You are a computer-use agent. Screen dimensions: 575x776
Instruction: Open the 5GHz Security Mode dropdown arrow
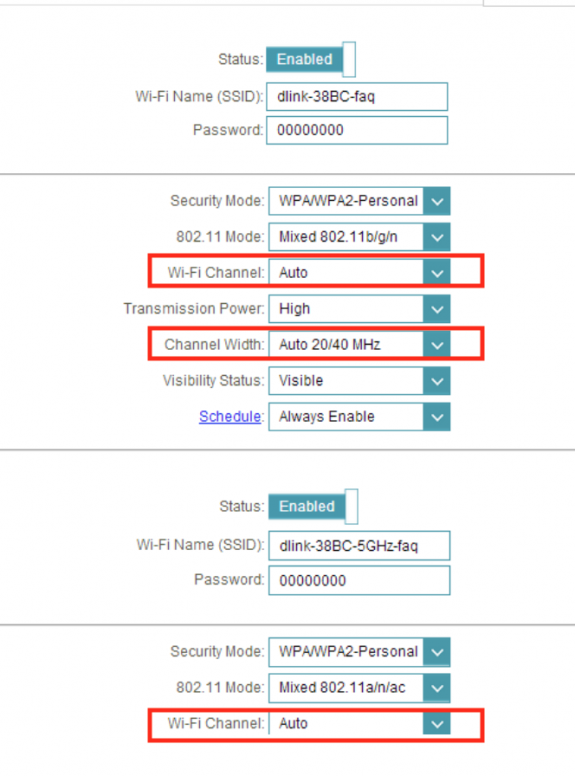tap(436, 652)
